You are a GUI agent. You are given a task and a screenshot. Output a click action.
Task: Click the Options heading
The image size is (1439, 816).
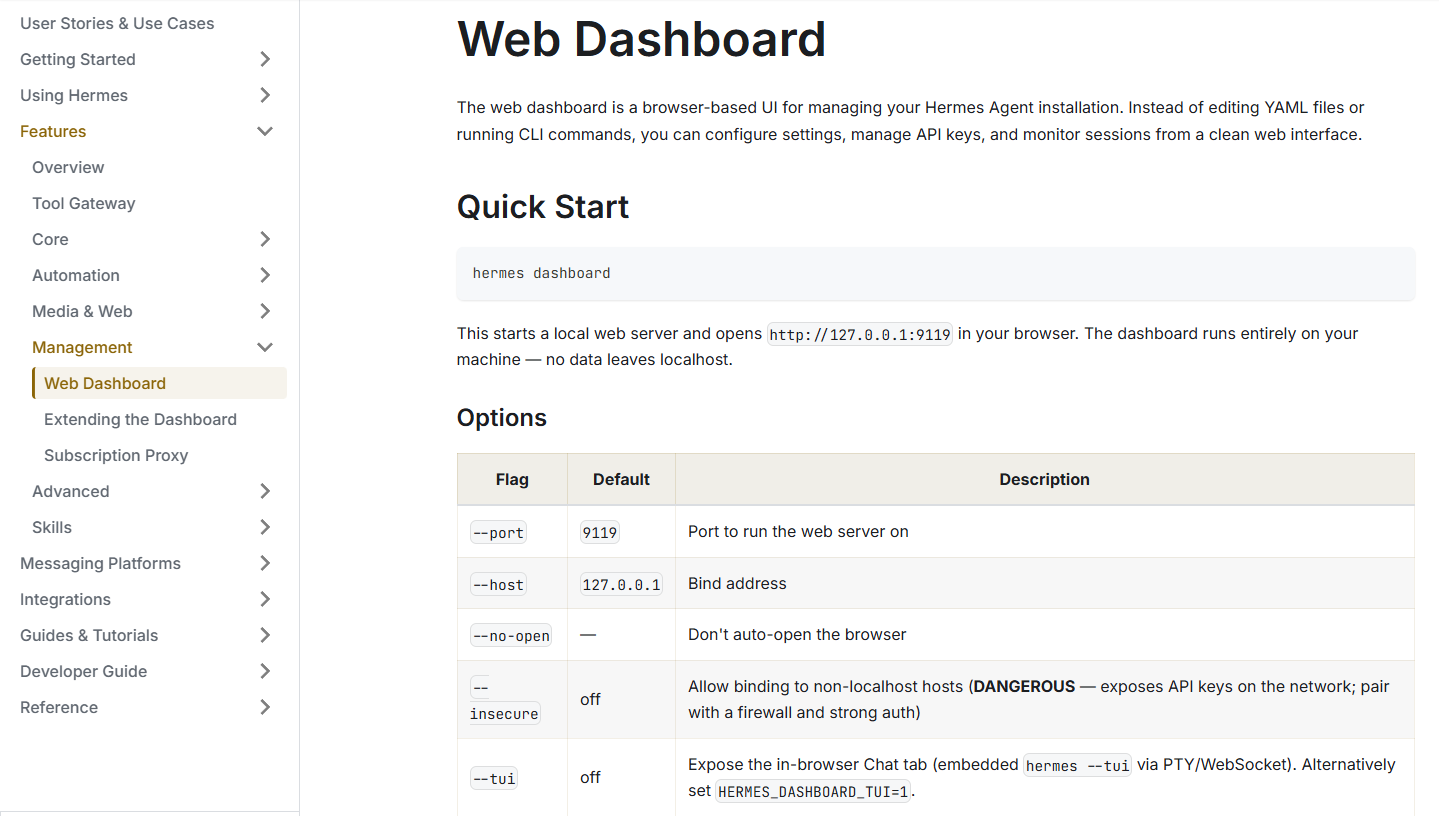pos(502,417)
